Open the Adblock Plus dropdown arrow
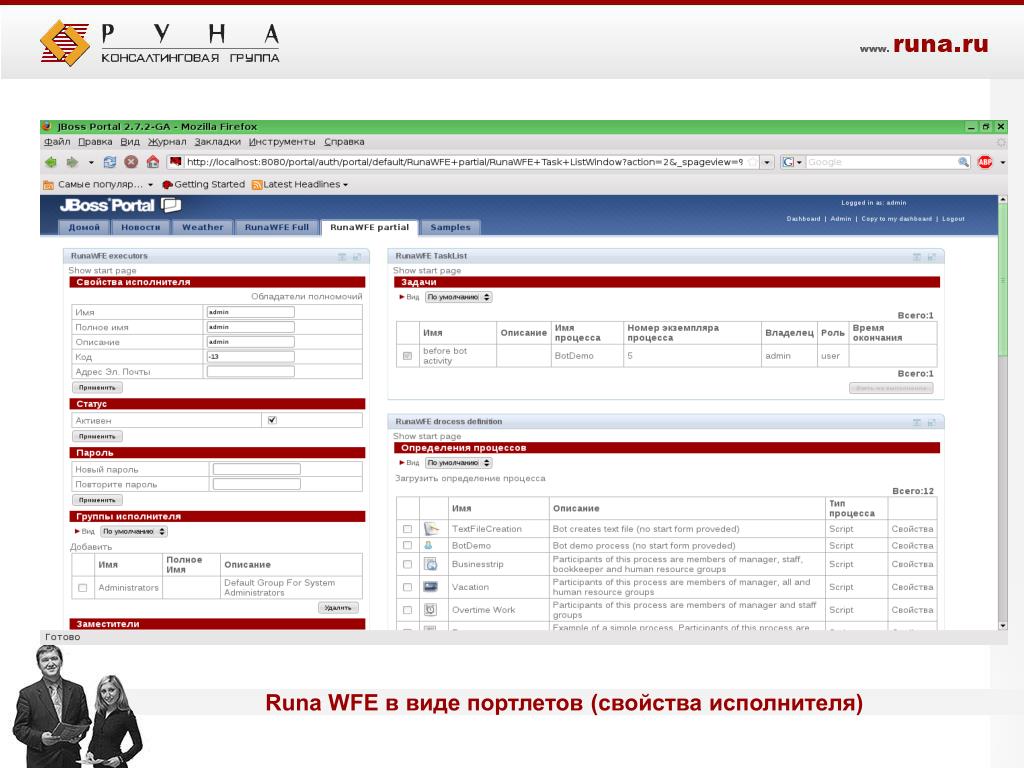 click(1003, 162)
